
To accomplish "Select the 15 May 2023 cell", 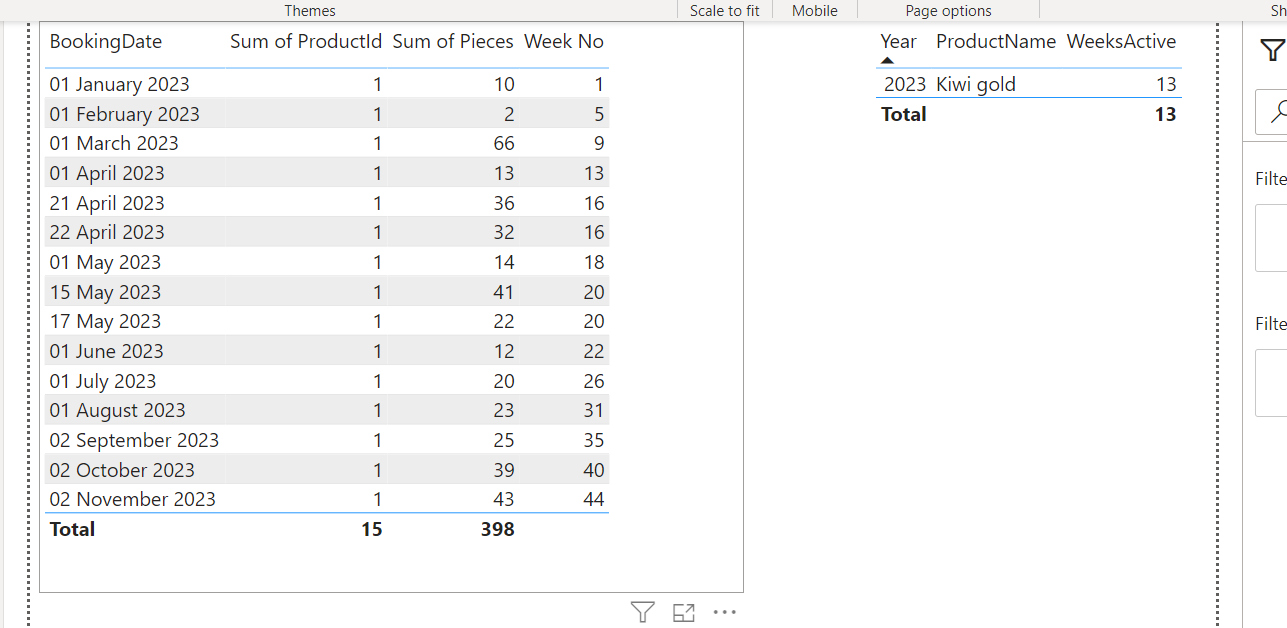I will pos(105,292).
